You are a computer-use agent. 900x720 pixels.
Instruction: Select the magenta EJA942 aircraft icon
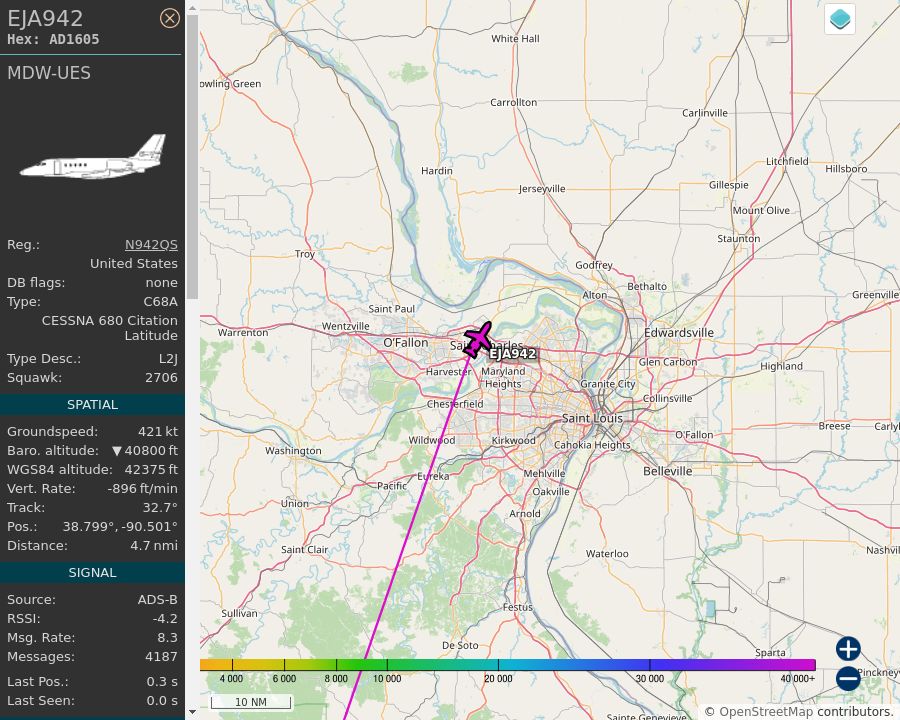pyautogui.click(x=478, y=340)
